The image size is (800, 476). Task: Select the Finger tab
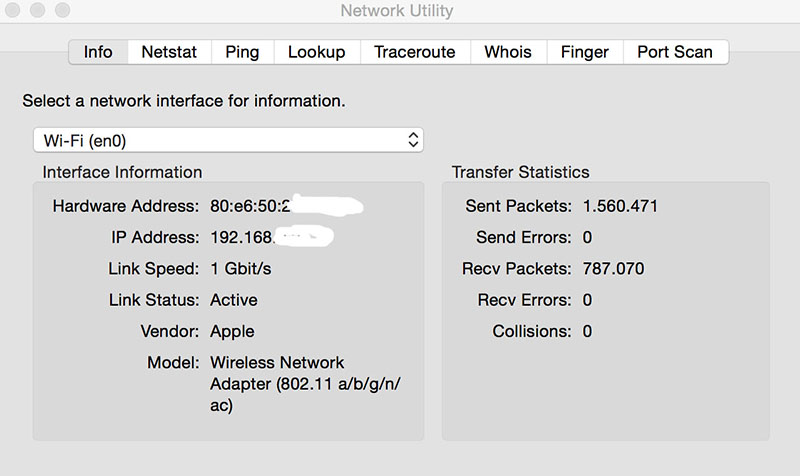tap(585, 52)
